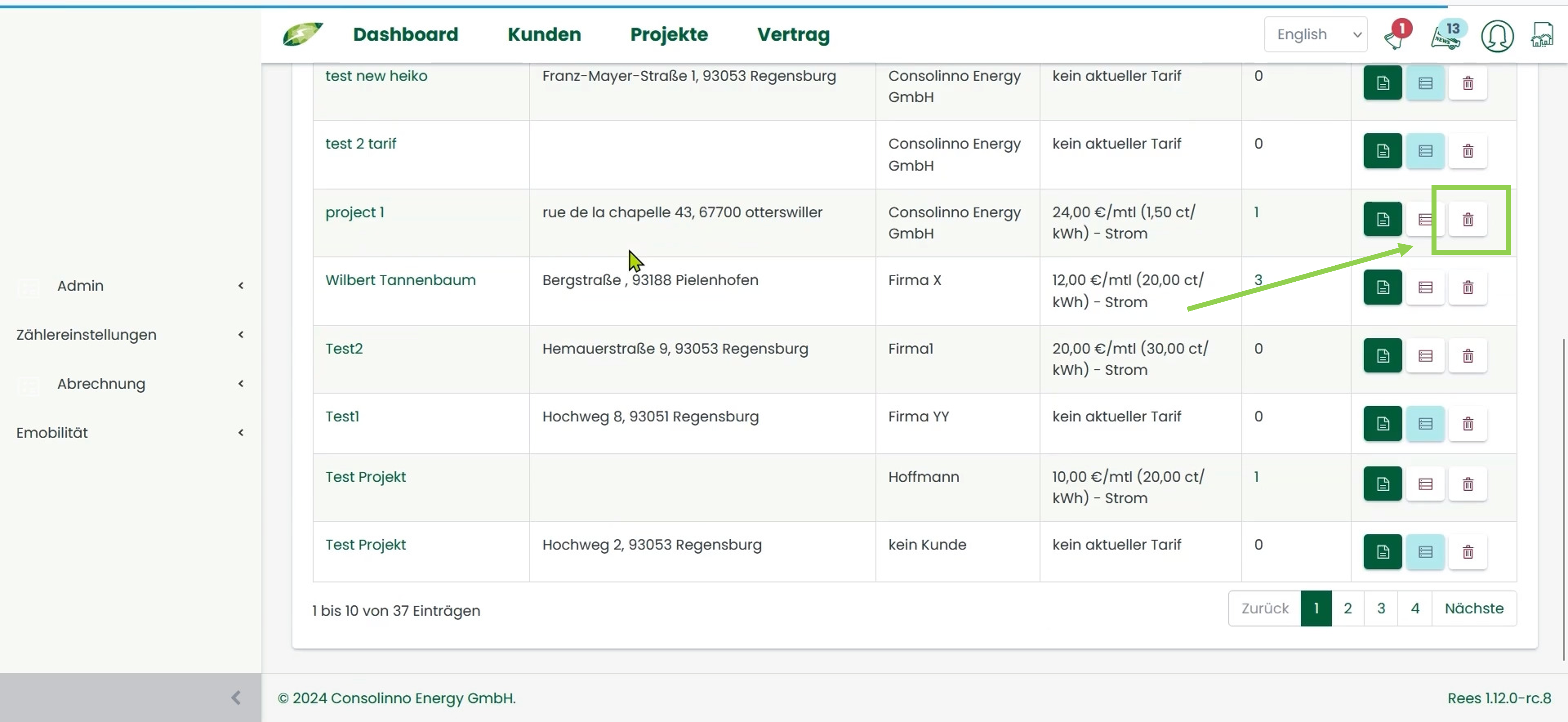Open the Wilbert Tannenbaum project link
The image size is (1568, 722).
(x=401, y=280)
